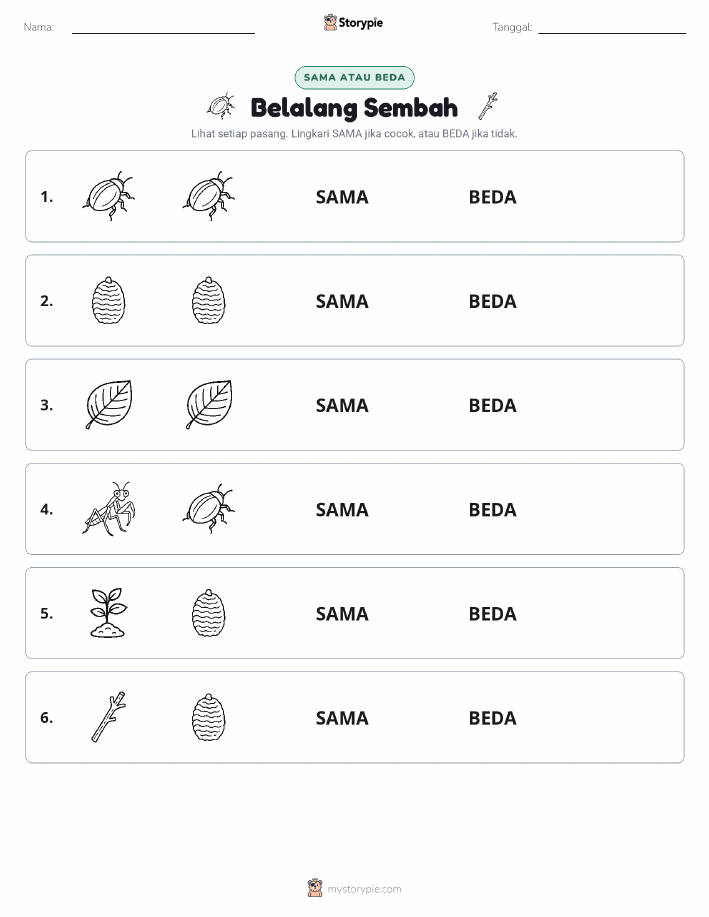Choose BEDA in row 5

493,613
